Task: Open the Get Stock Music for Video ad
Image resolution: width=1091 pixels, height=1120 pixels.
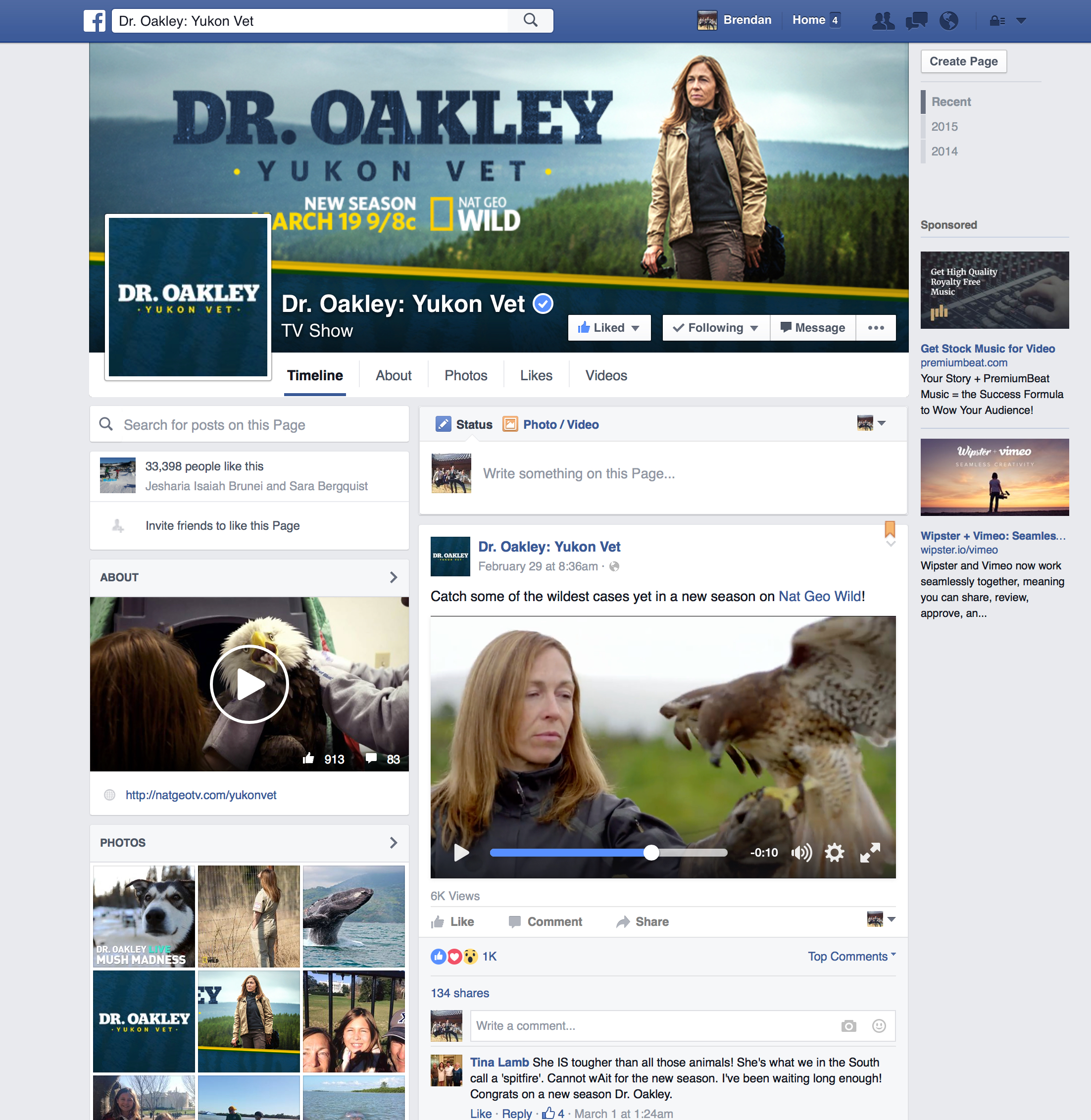Action: 987,349
